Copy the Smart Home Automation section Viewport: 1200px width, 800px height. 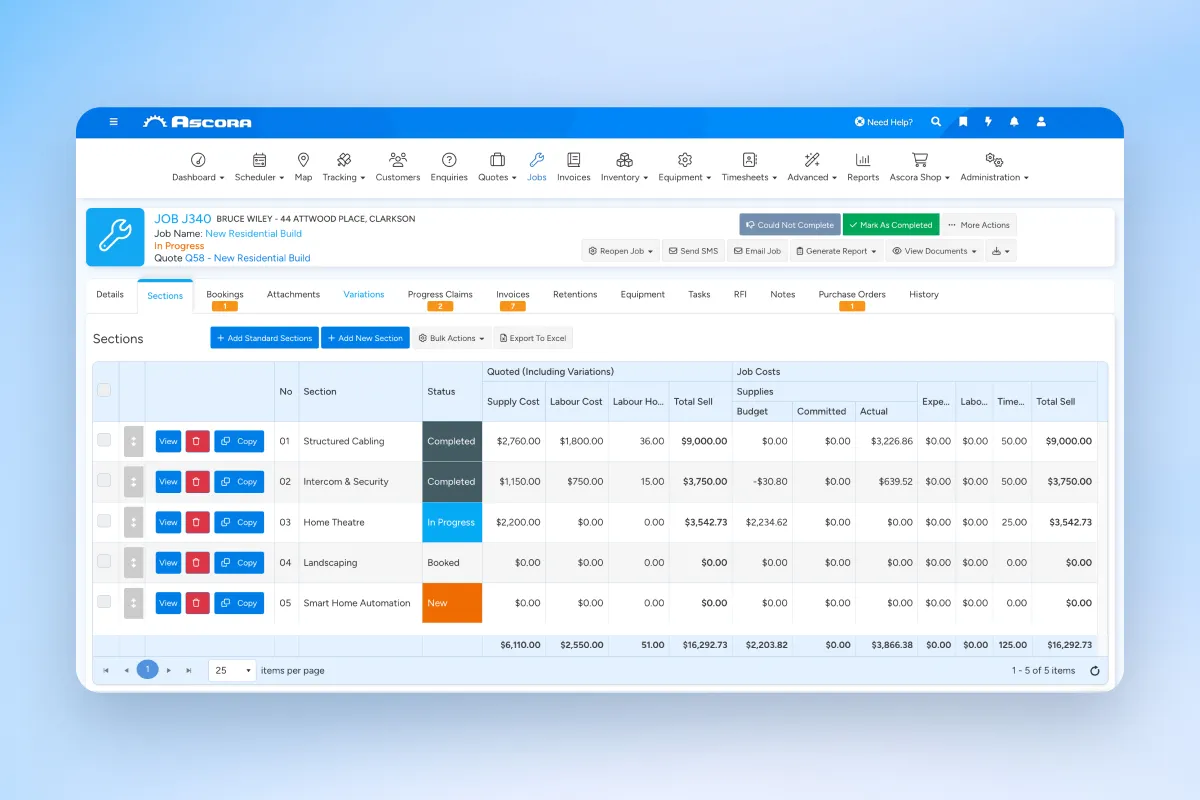click(x=239, y=603)
